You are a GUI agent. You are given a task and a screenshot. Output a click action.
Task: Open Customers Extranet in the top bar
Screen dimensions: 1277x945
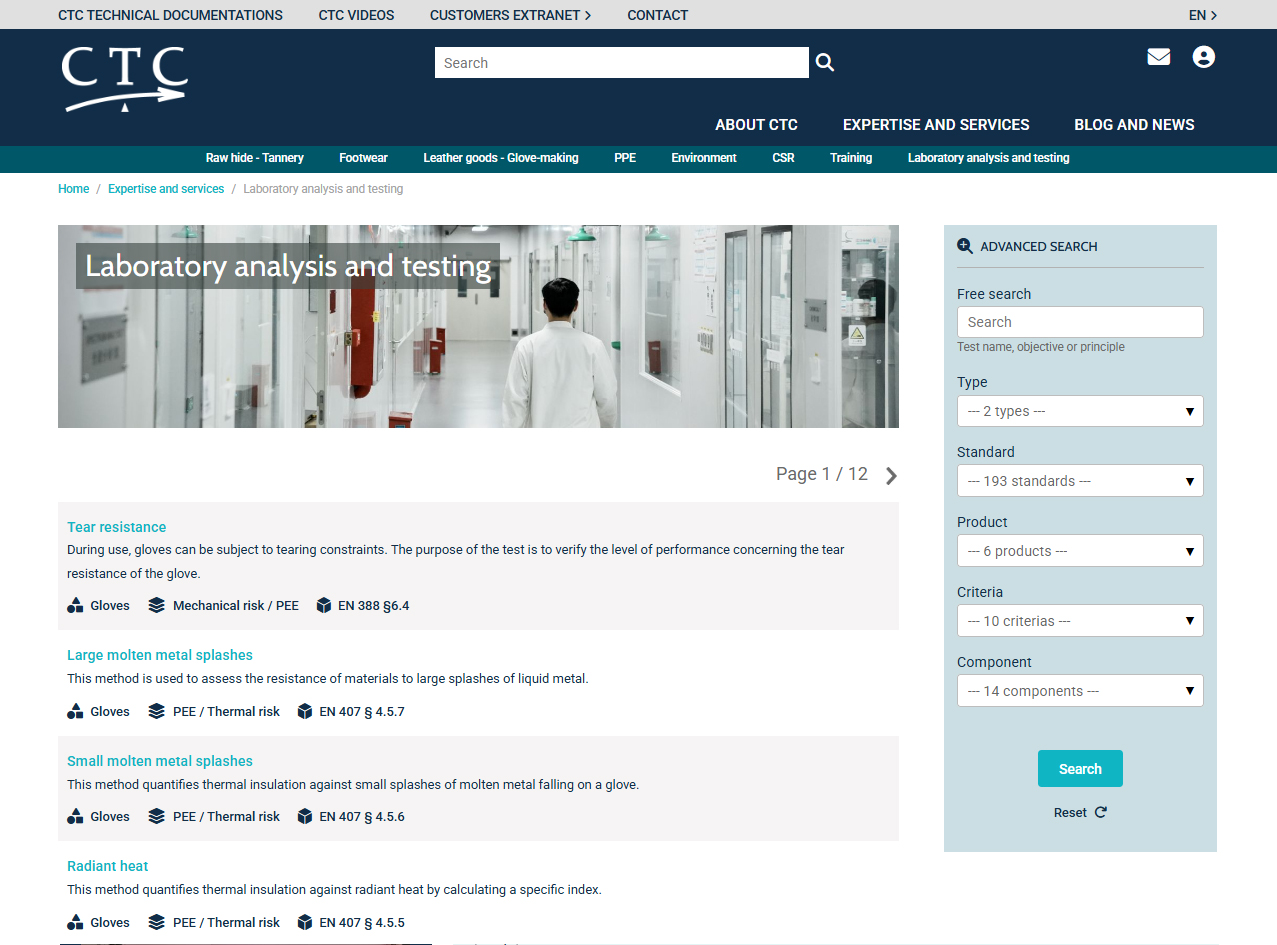point(510,15)
